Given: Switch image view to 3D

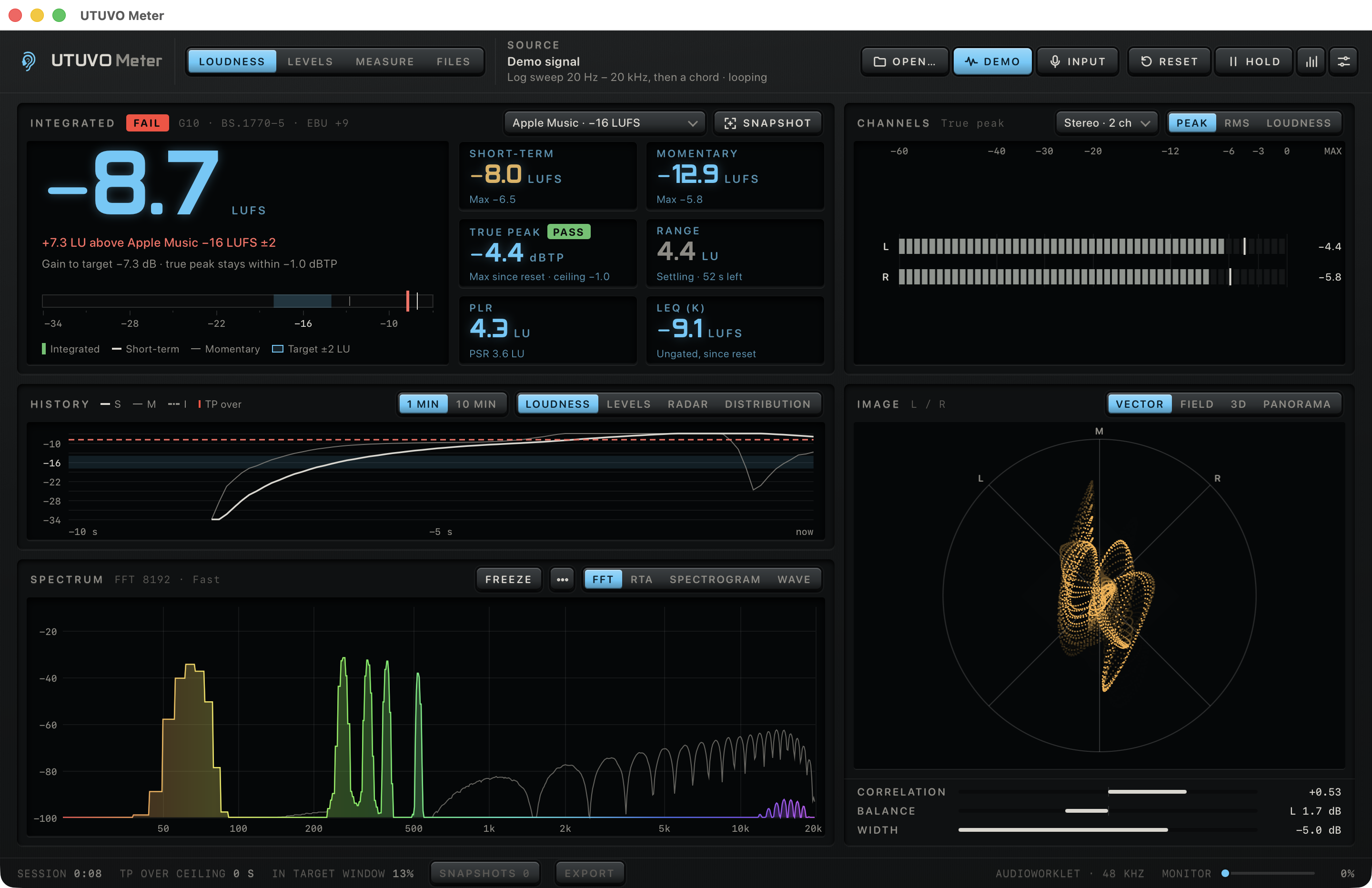Looking at the screenshot, I should click(1238, 404).
